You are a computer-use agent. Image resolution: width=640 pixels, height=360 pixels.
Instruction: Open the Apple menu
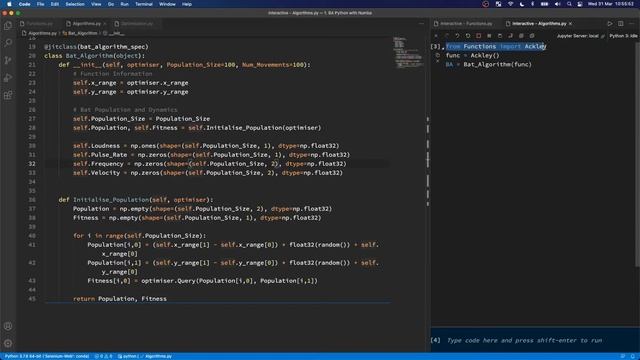pos(9,4)
